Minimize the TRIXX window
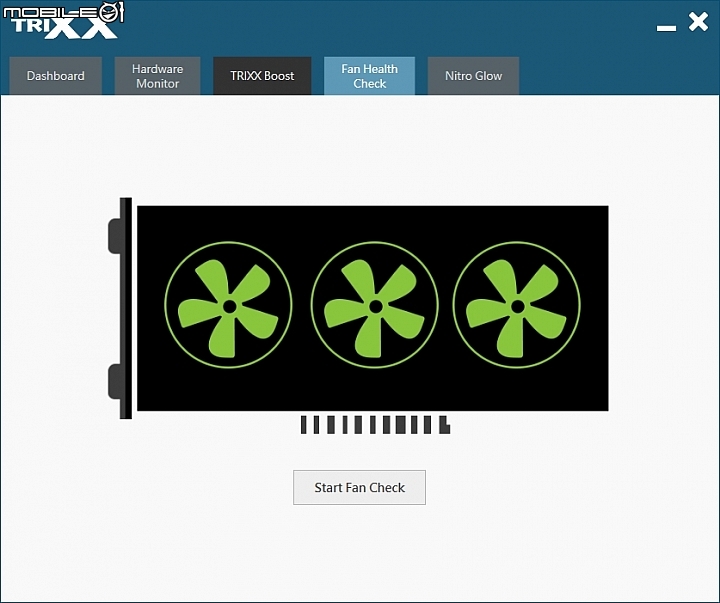The image size is (720, 603). point(666,28)
